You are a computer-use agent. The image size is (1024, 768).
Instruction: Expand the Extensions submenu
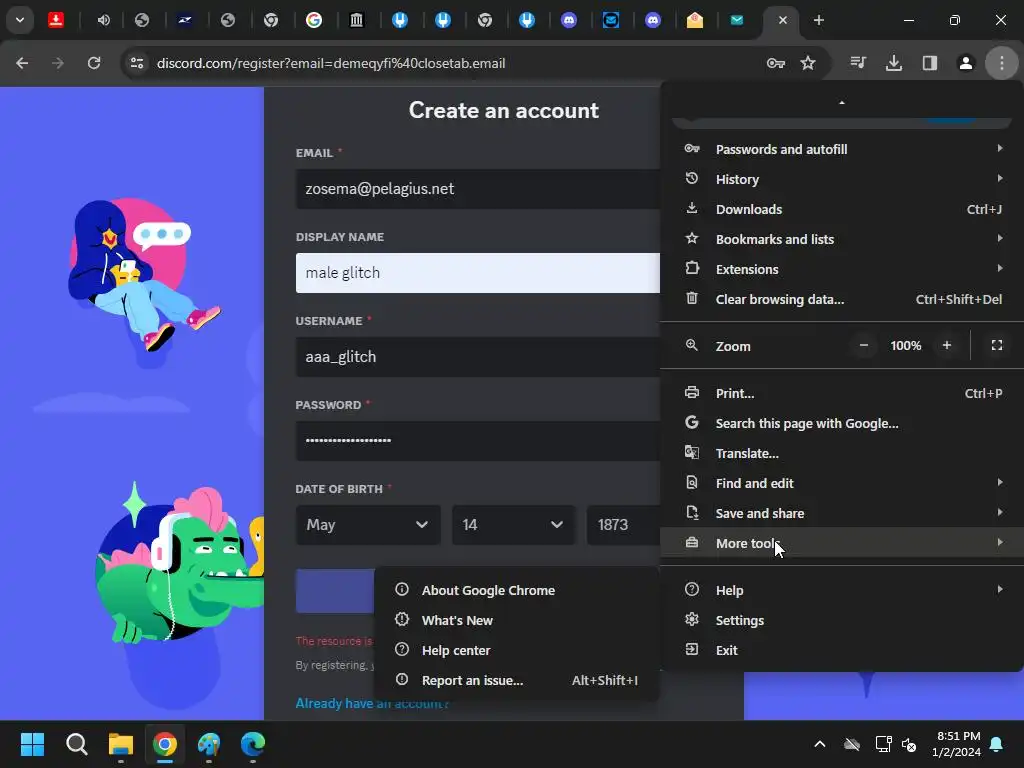tap(842, 269)
